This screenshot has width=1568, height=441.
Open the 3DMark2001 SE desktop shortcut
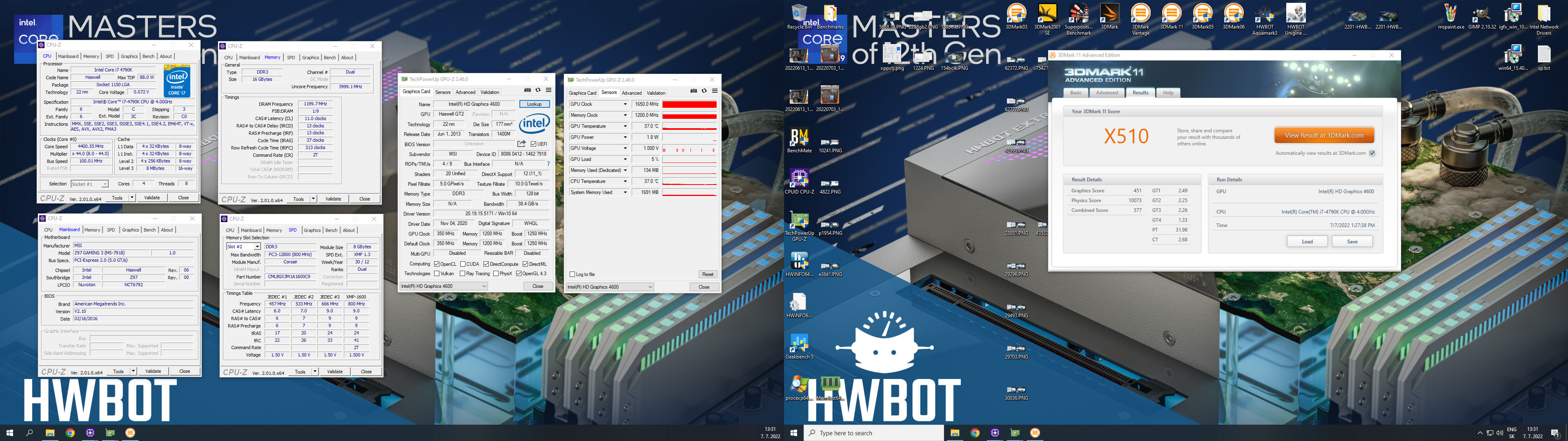(1047, 20)
